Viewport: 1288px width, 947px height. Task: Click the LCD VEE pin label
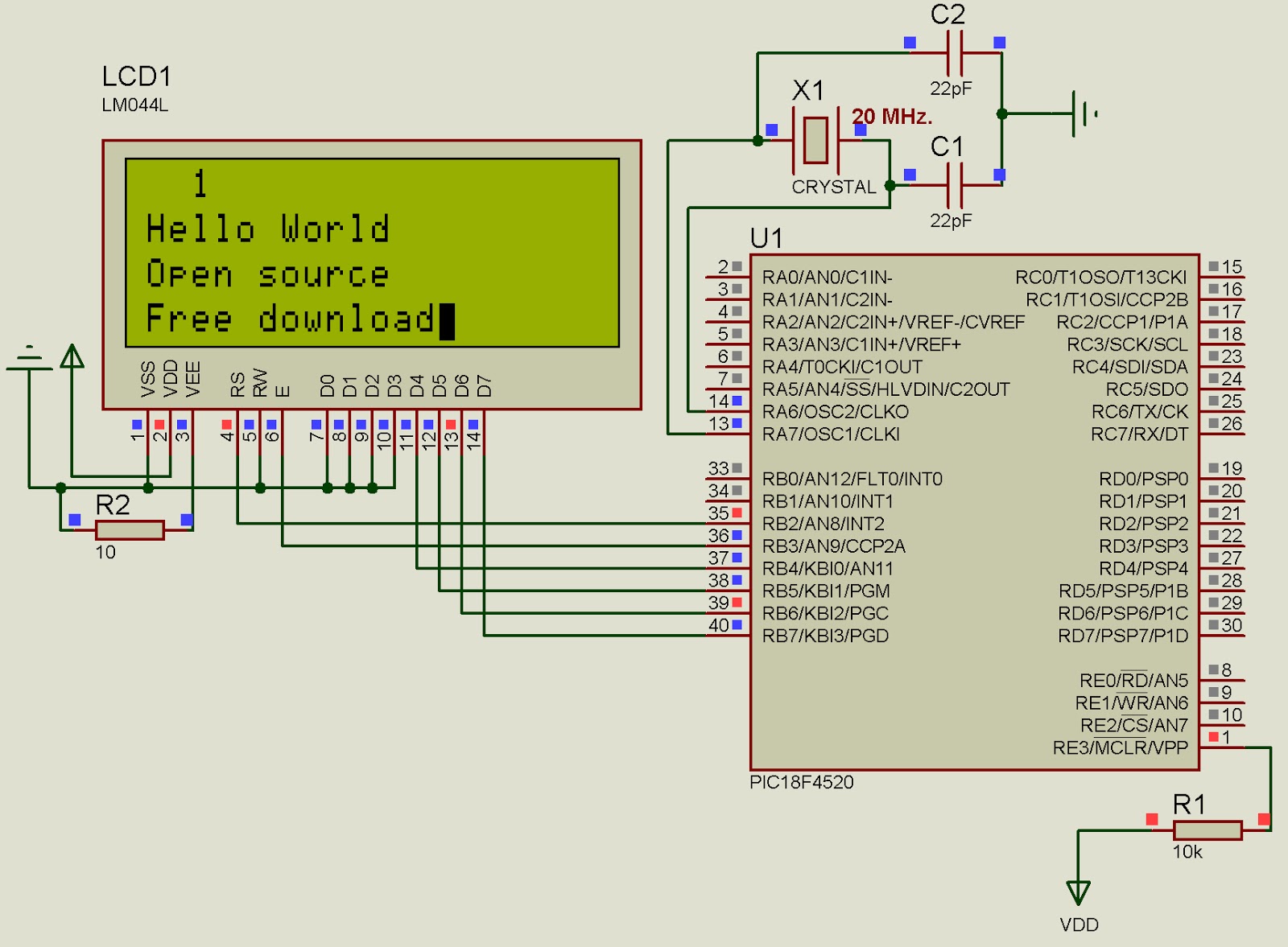pos(193,380)
